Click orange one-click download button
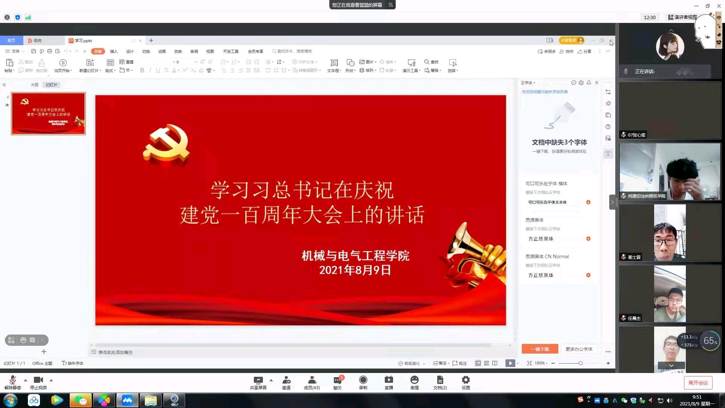The width and height of the screenshot is (725, 408). 540,349
